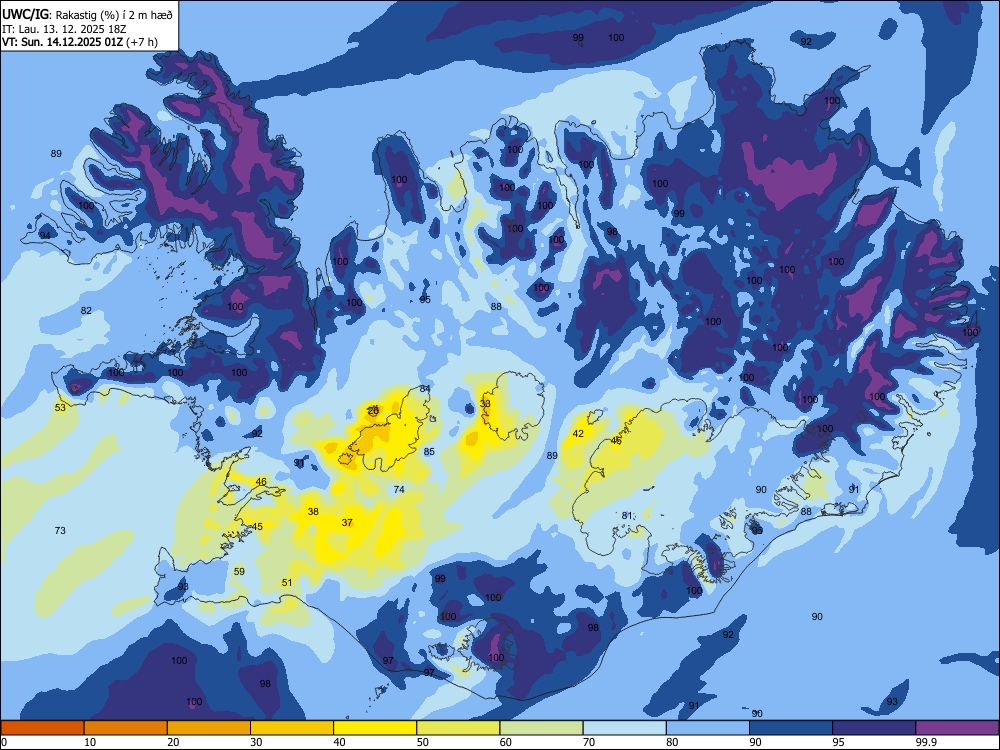Click the humidity value '33' on the map
The height and width of the screenshot is (750, 1000).
pyautogui.click(x=485, y=404)
